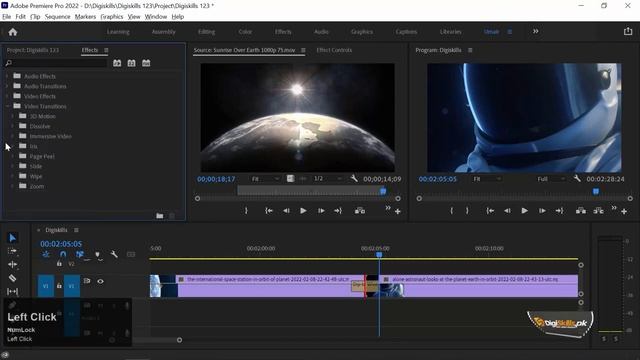
Task: Expand Video Effects folder
Action: click(7, 96)
